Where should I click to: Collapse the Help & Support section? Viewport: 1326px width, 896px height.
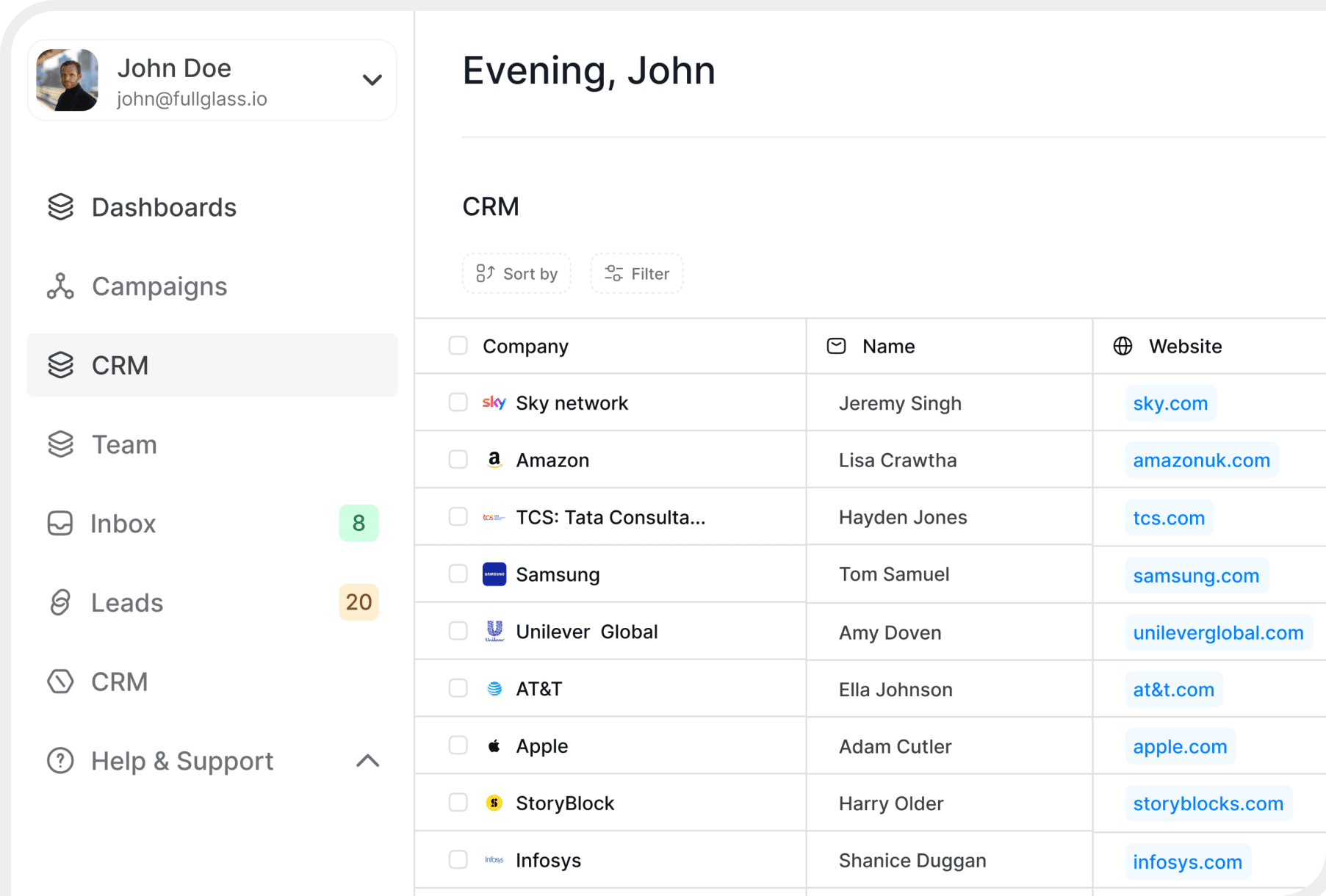(367, 761)
